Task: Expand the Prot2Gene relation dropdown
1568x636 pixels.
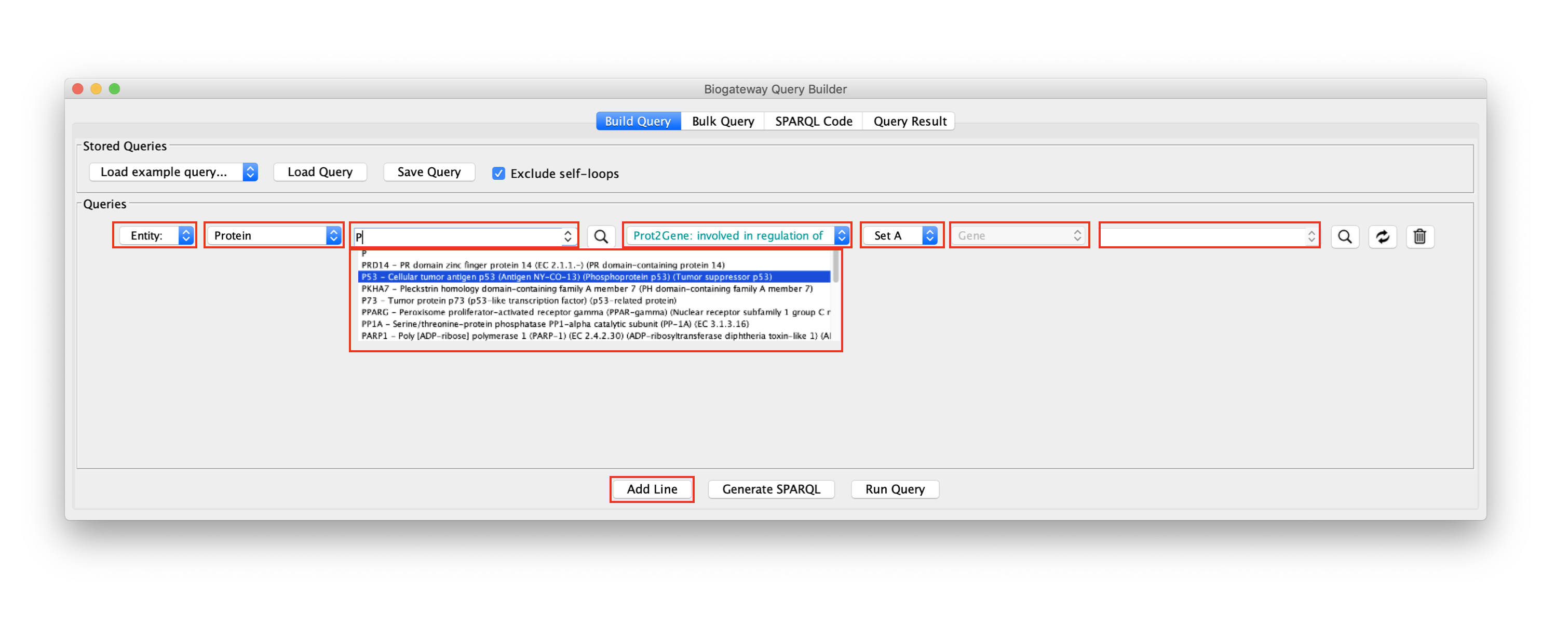Action: coord(738,236)
